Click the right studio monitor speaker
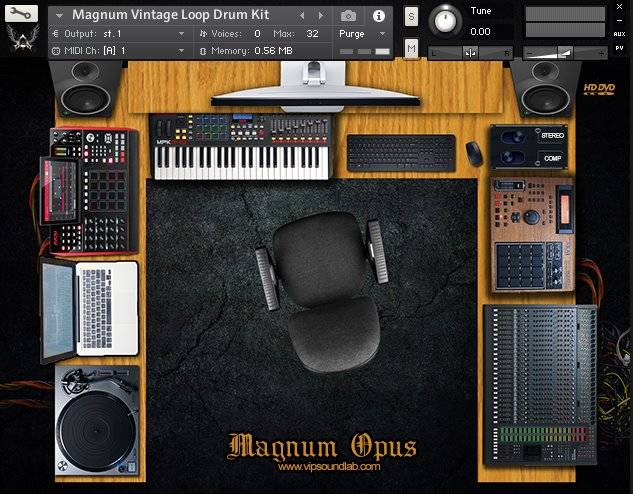Image resolution: width=633 pixels, height=494 pixels. tap(546, 88)
